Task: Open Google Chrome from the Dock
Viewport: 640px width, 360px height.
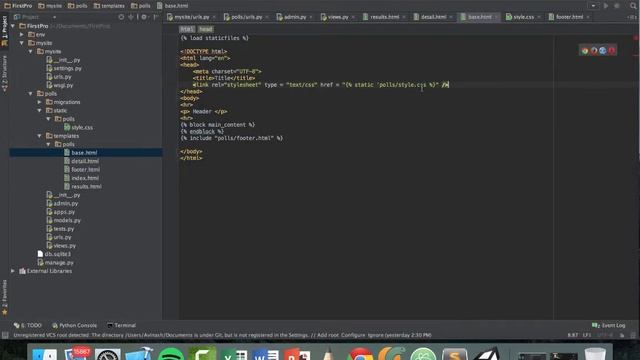Action: pos(360,354)
